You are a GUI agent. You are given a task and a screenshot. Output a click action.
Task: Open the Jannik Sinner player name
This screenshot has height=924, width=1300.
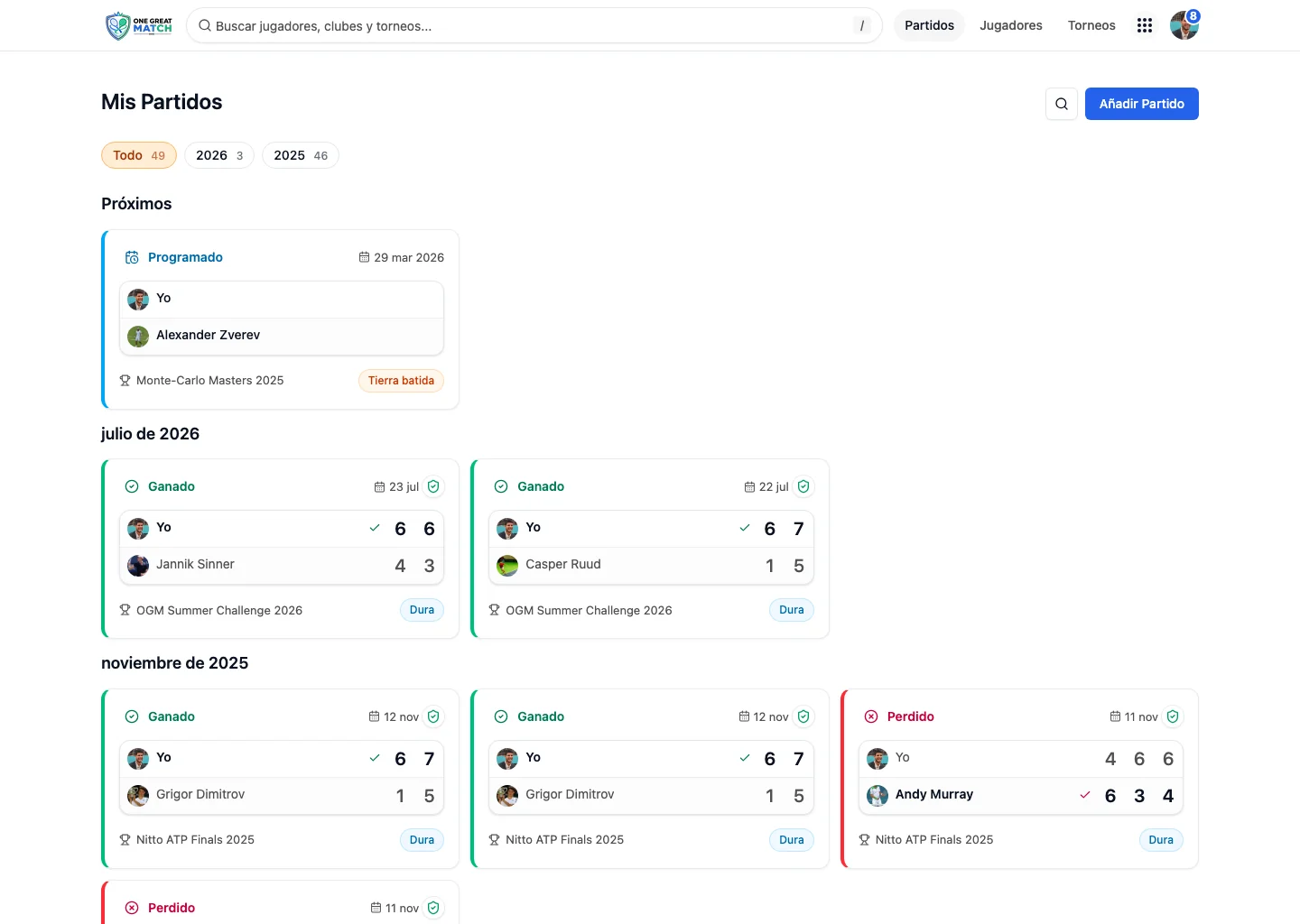pyautogui.click(x=195, y=564)
